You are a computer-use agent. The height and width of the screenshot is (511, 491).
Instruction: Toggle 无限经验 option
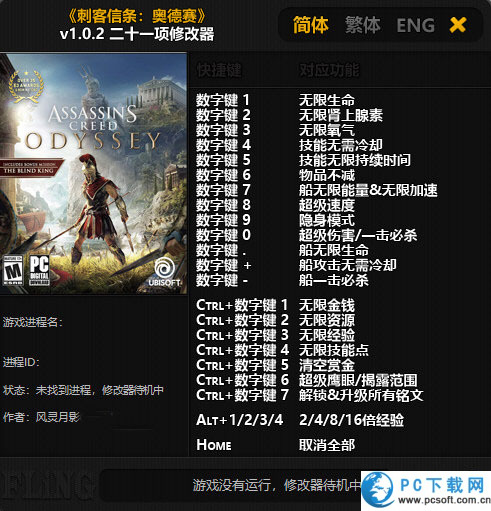coord(327,335)
